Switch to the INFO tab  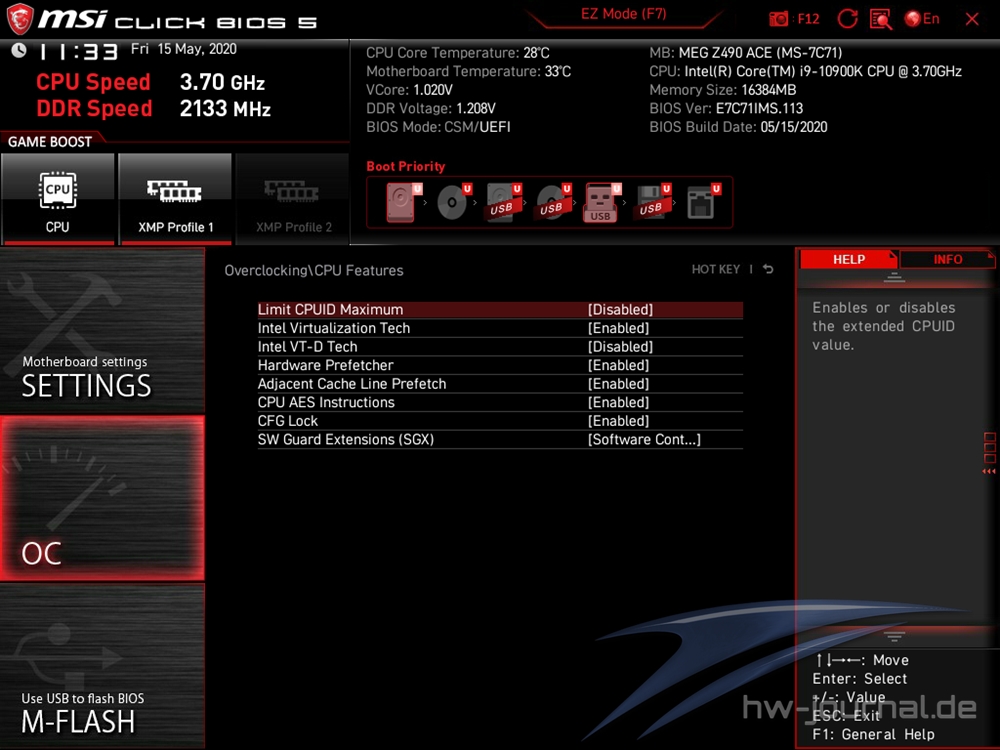click(947, 260)
